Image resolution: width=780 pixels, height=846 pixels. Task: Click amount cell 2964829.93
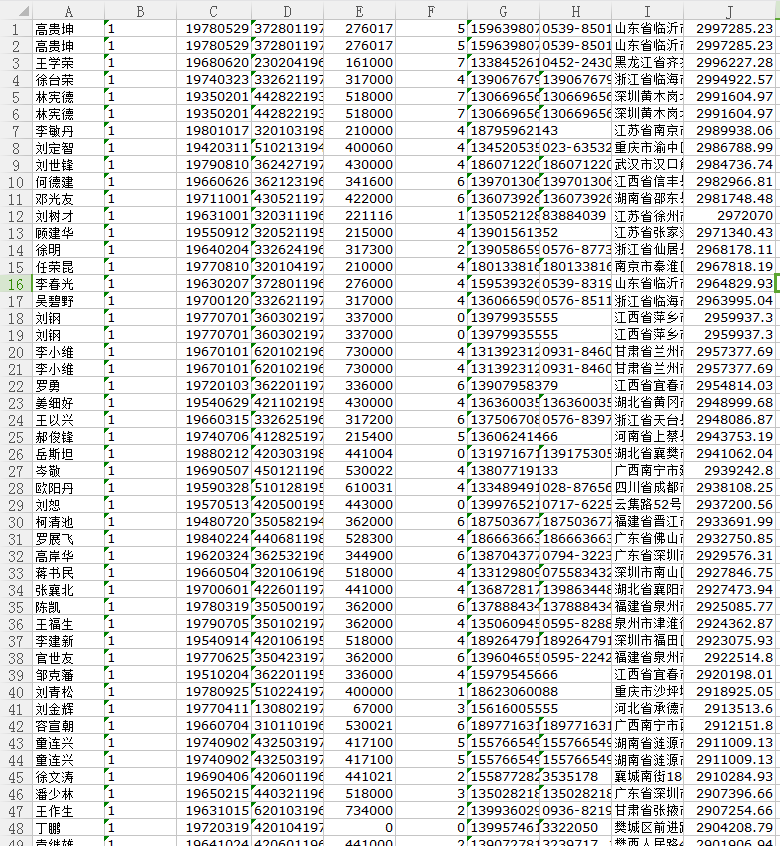click(729, 284)
